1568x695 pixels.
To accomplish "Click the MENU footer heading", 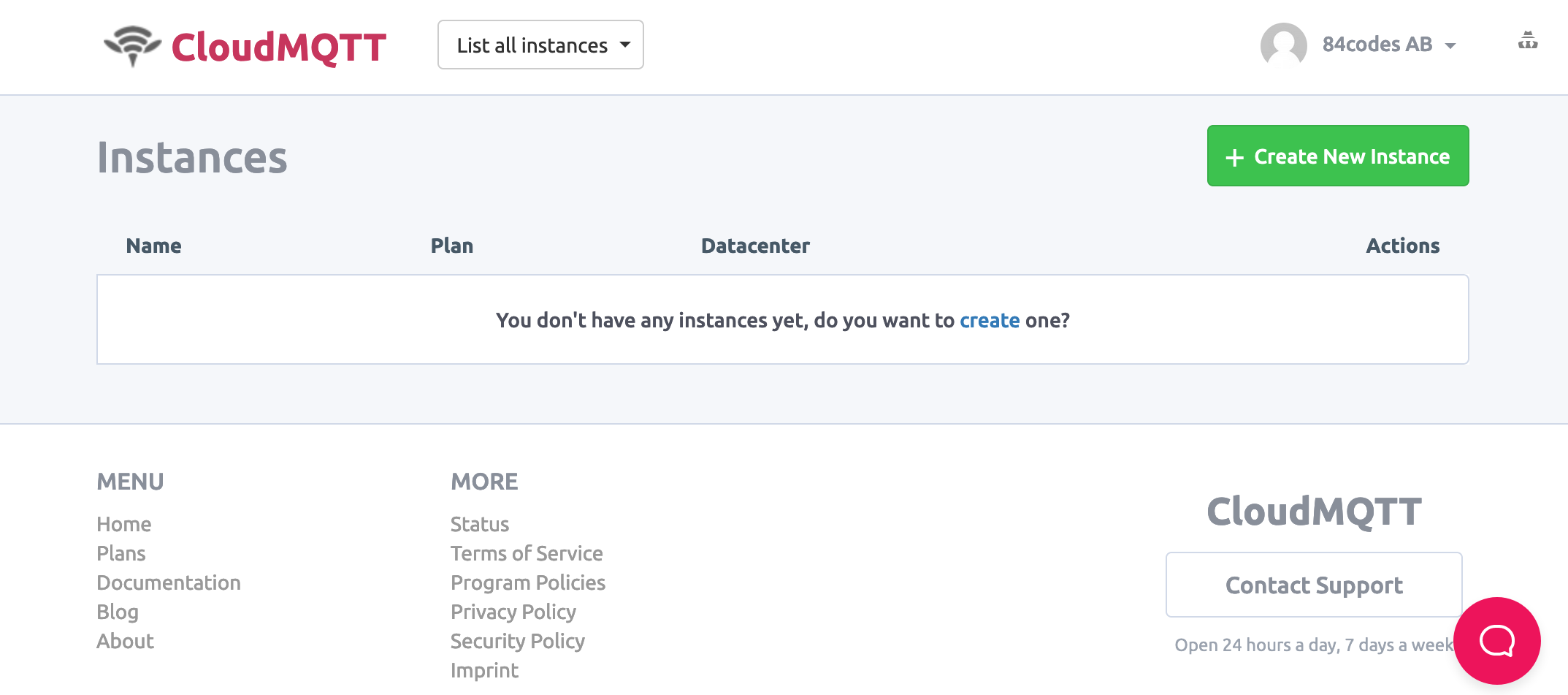I will (130, 482).
